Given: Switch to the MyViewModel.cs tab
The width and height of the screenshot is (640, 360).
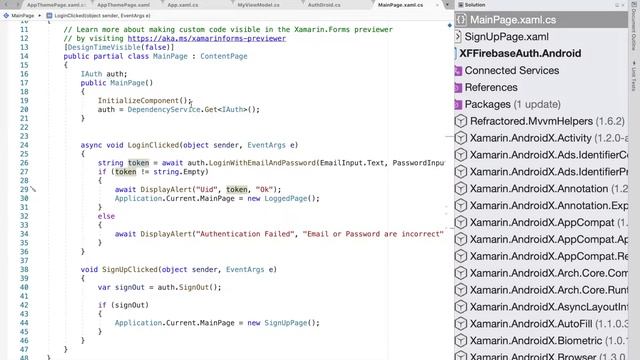Looking at the screenshot, I should (258, 5).
